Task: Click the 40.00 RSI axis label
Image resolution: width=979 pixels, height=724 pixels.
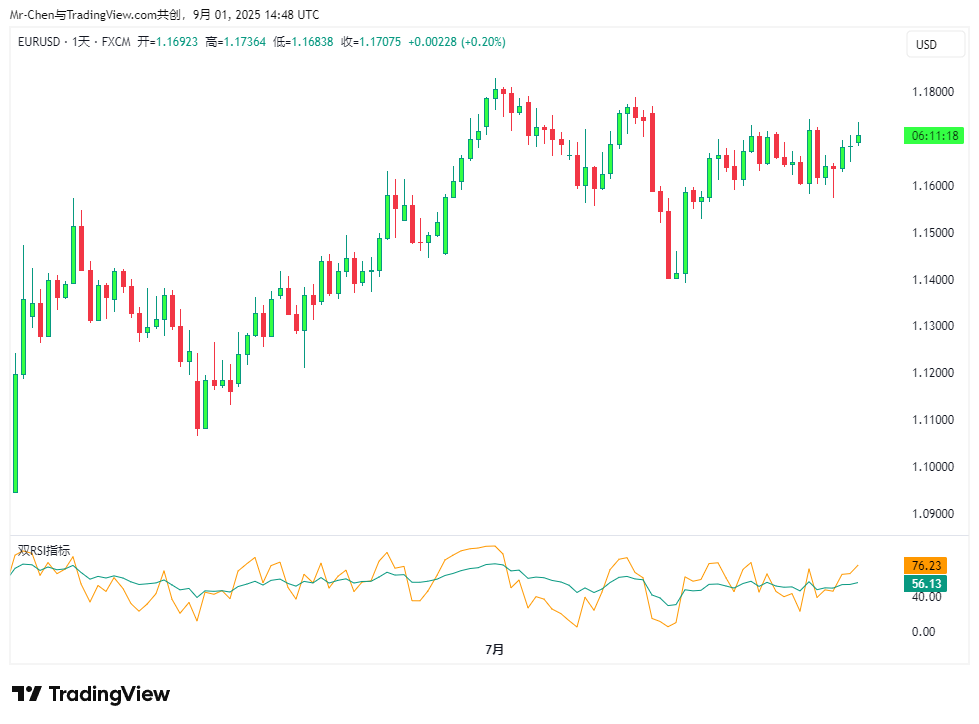Action: (x=927, y=597)
